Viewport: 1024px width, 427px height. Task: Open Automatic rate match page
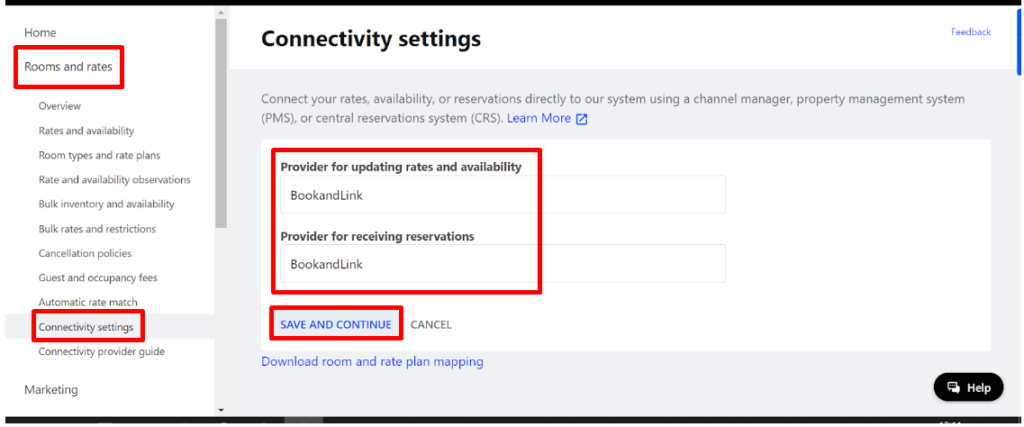click(88, 302)
